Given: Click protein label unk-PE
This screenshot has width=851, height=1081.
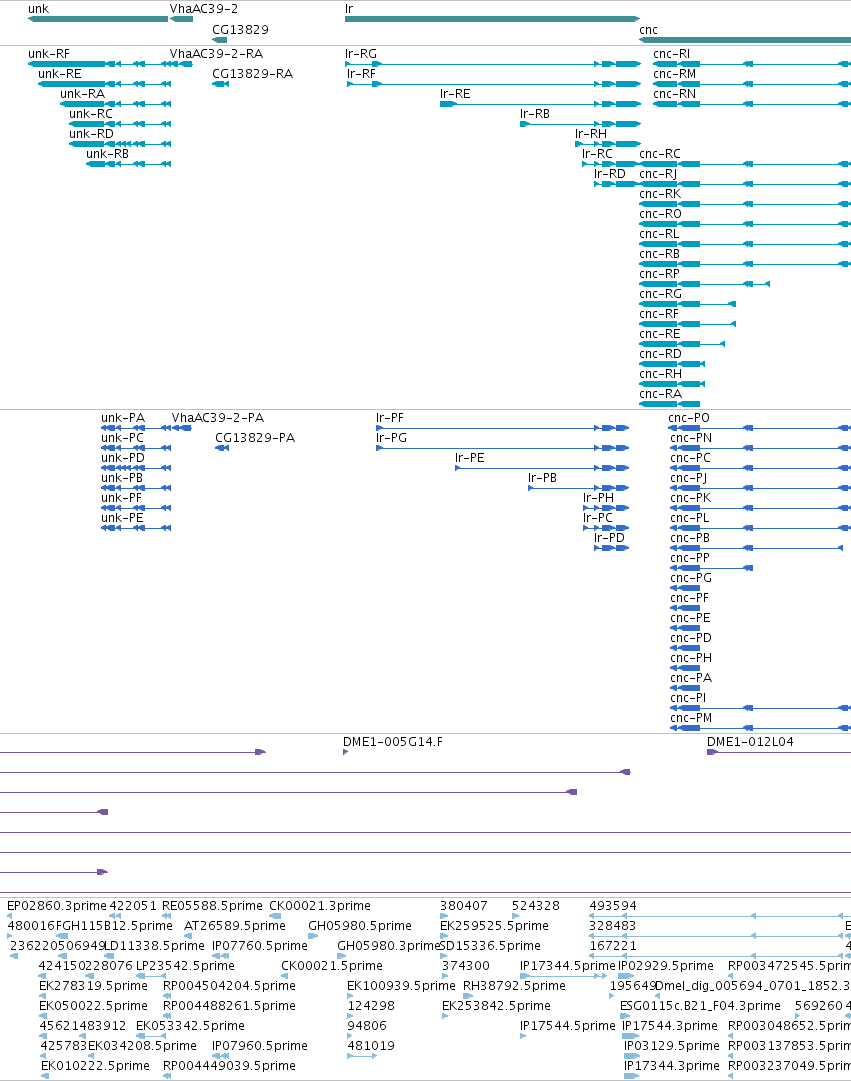Looking at the screenshot, I should pyautogui.click(x=122, y=518).
